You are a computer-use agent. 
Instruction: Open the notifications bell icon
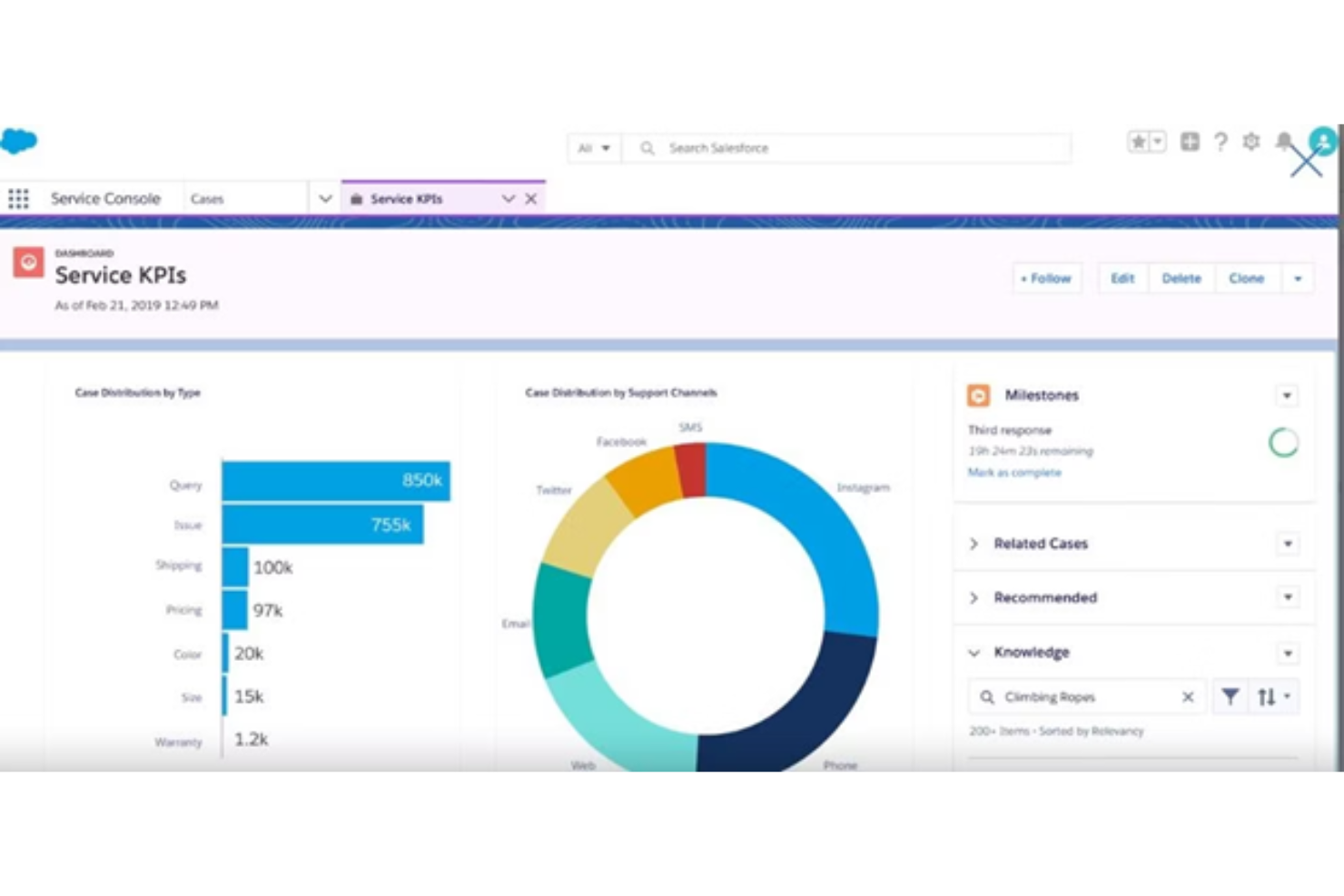[1283, 142]
